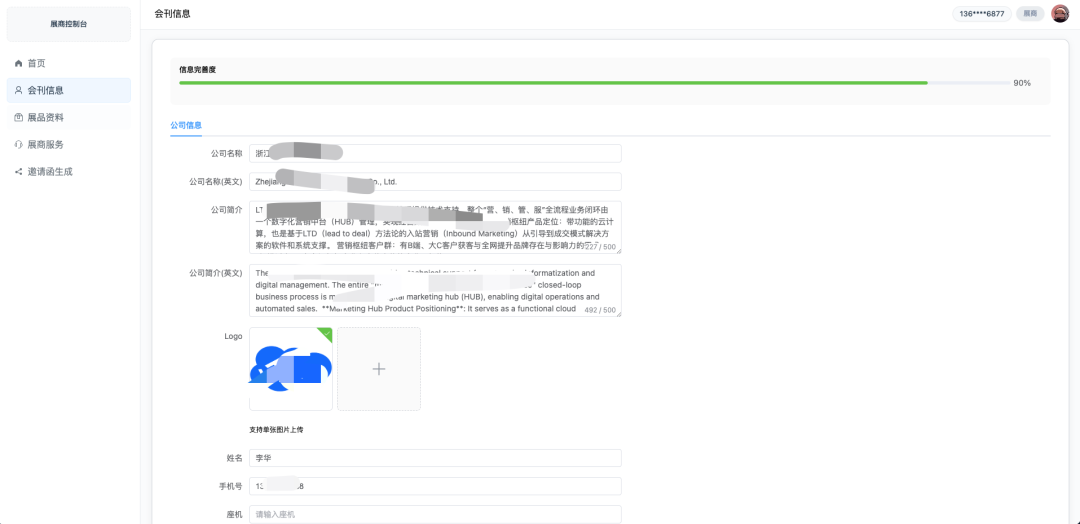This screenshot has height=524, width=1080.
Task: Open 展商服务 menu item
Action: pos(69,145)
